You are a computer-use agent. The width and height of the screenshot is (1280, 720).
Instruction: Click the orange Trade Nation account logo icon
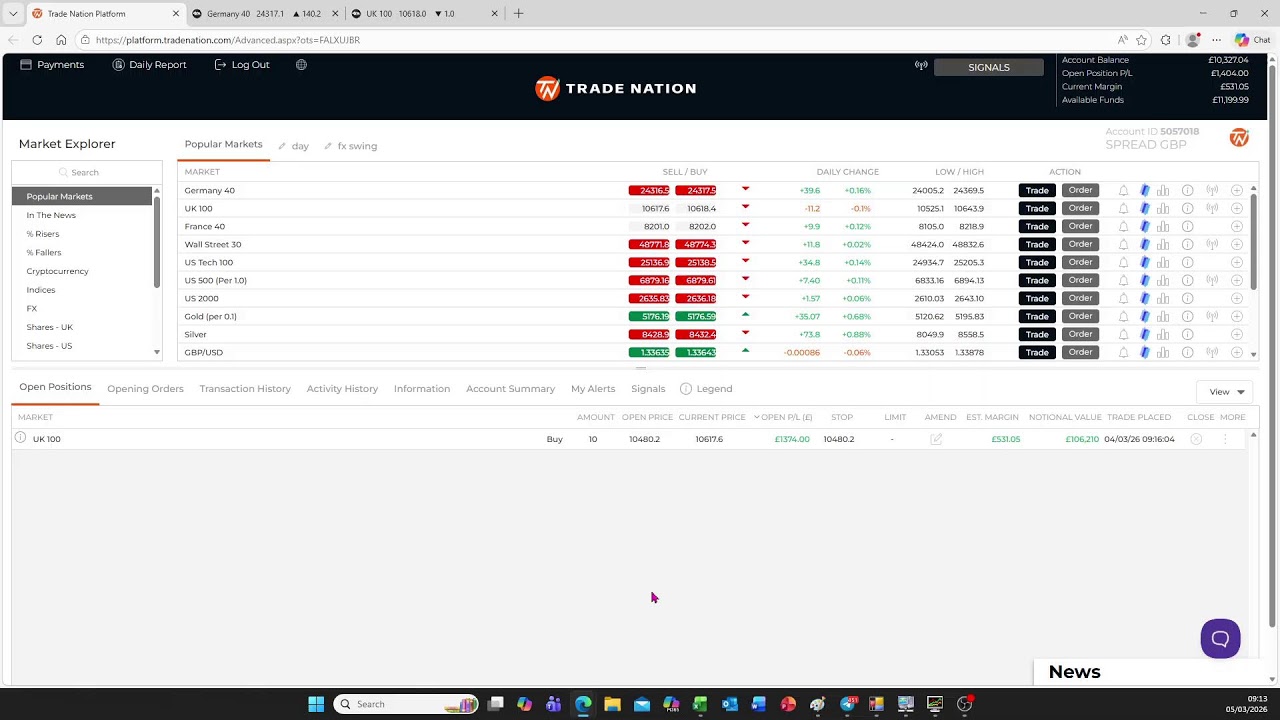click(x=1239, y=138)
